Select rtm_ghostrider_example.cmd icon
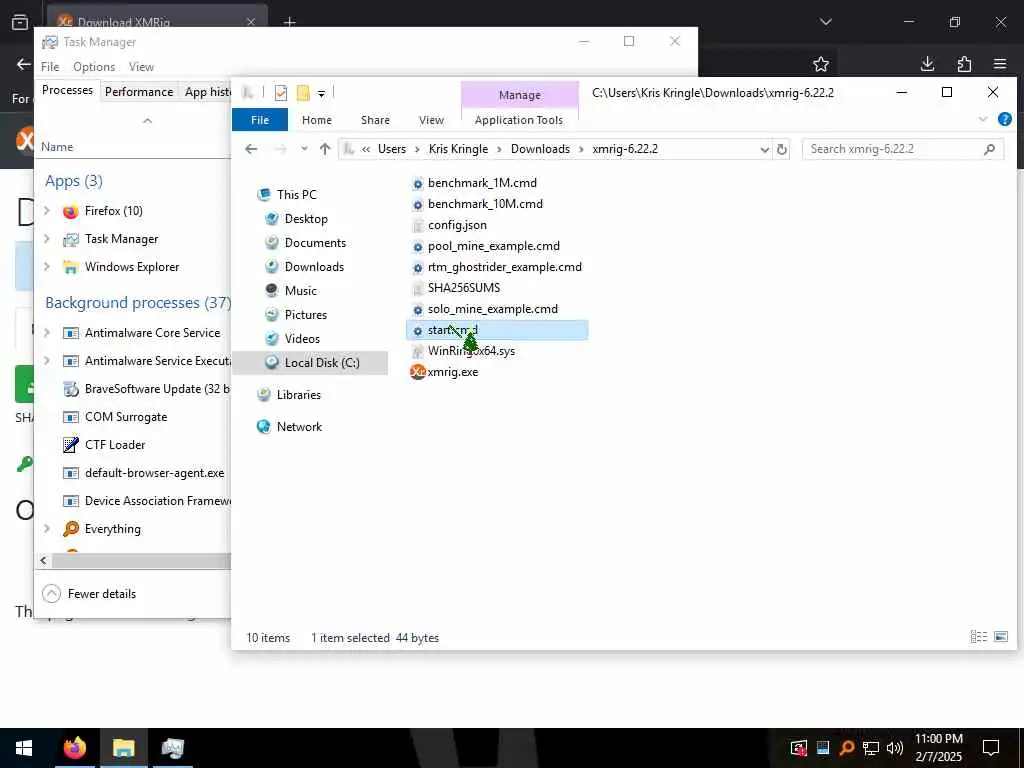This screenshot has width=1024, height=768. (x=418, y=268)
